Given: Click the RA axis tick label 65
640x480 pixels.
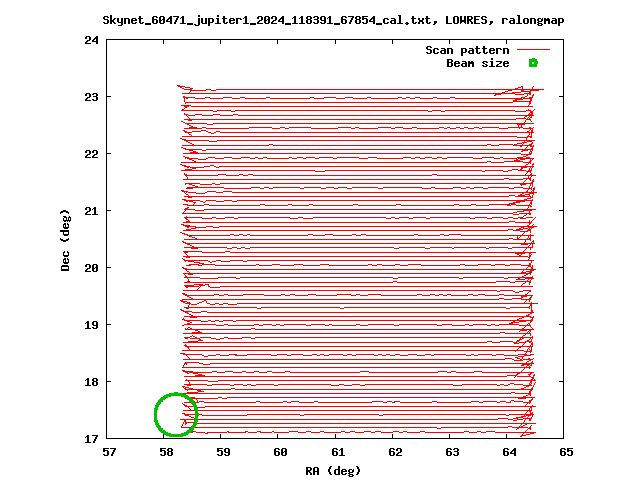Looking at the screenshot, I should [567, 452].
